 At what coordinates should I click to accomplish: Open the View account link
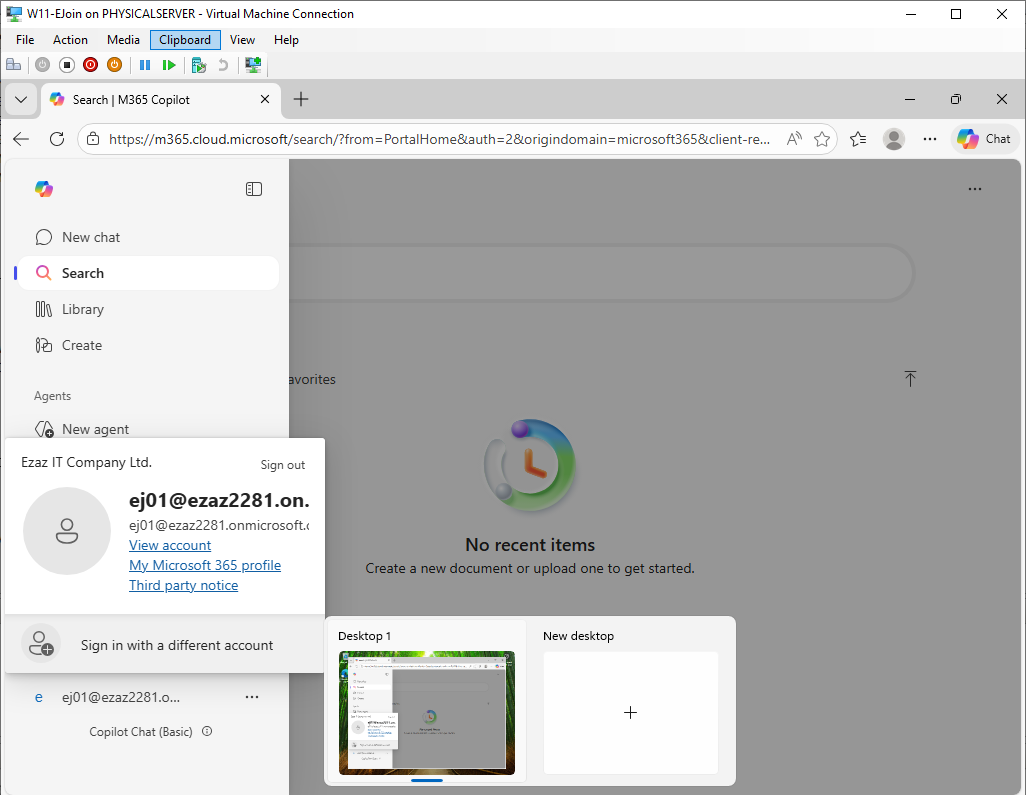[x=170, y=545]
